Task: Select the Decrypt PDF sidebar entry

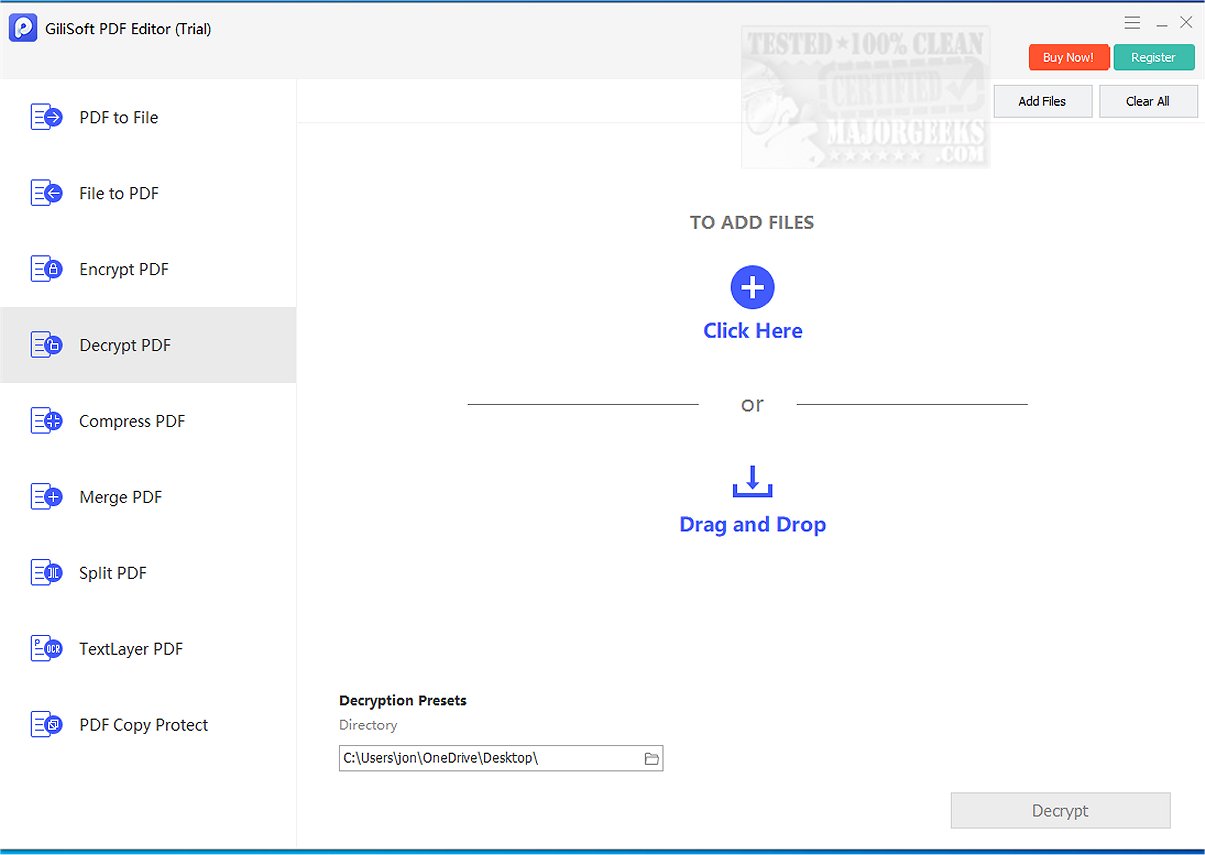Action: pos(148,345)
